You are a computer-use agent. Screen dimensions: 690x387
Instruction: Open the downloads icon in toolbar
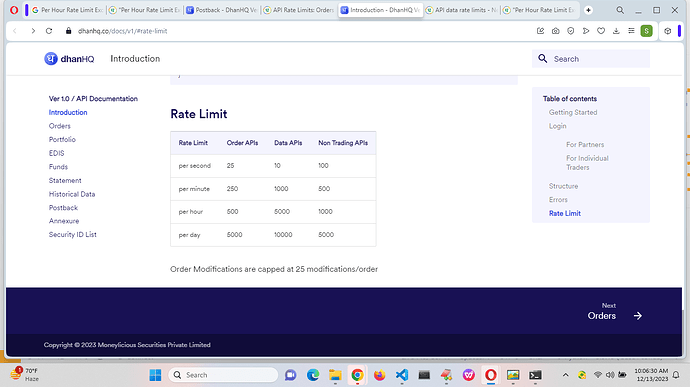616,31
